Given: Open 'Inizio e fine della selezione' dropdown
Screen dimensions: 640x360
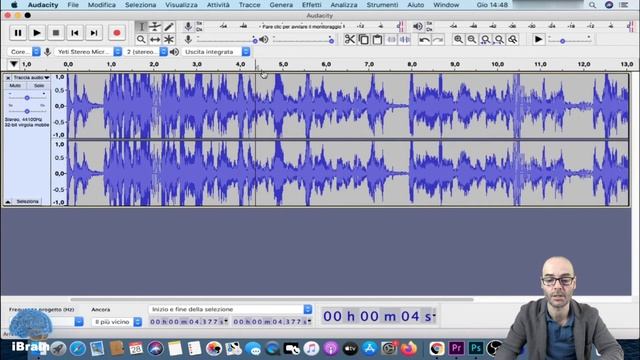Looking at the screenshot, I should tap(231, 309).
